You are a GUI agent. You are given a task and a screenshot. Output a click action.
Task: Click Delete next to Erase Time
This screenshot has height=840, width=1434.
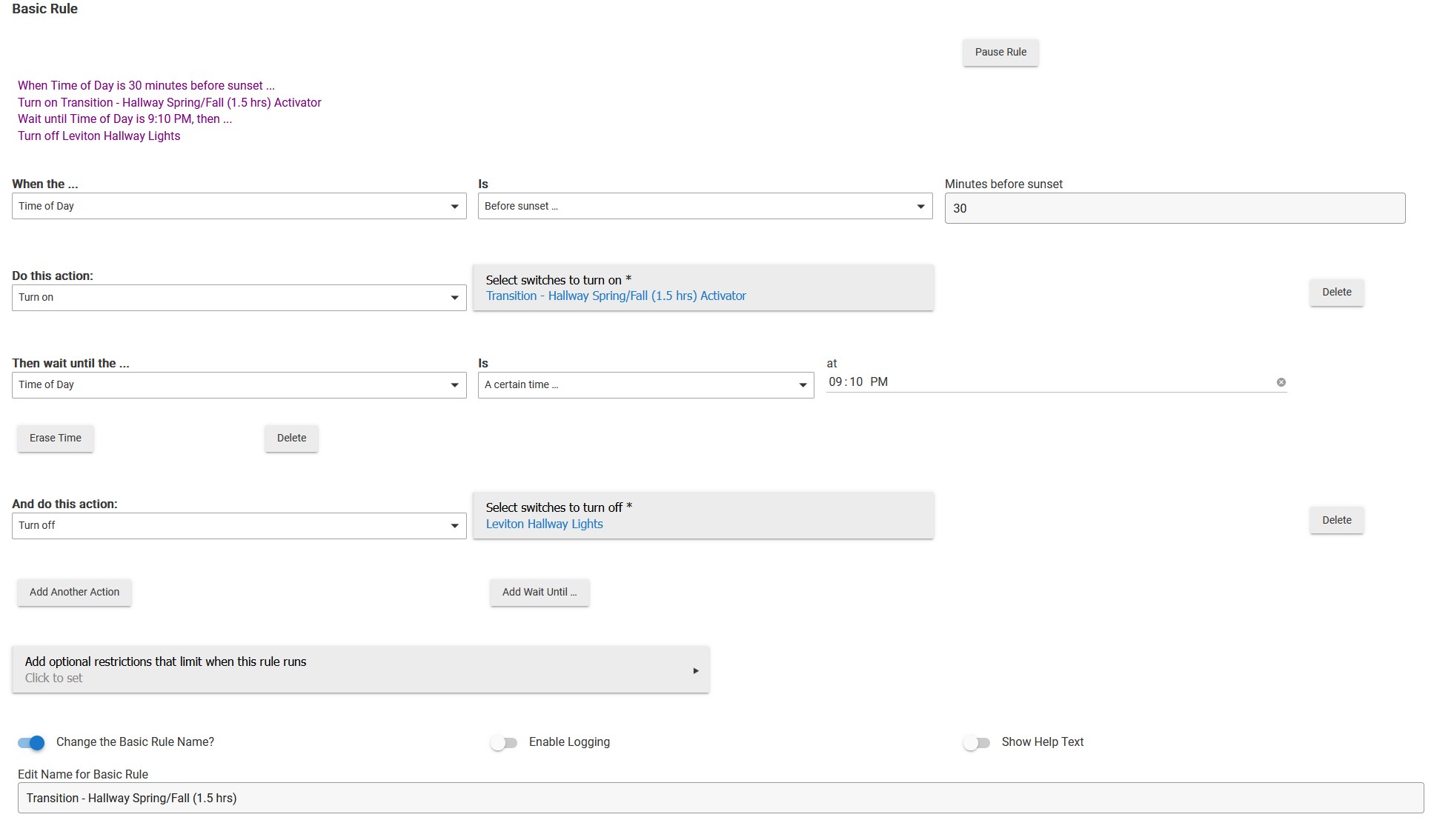[x=291, y=439]
